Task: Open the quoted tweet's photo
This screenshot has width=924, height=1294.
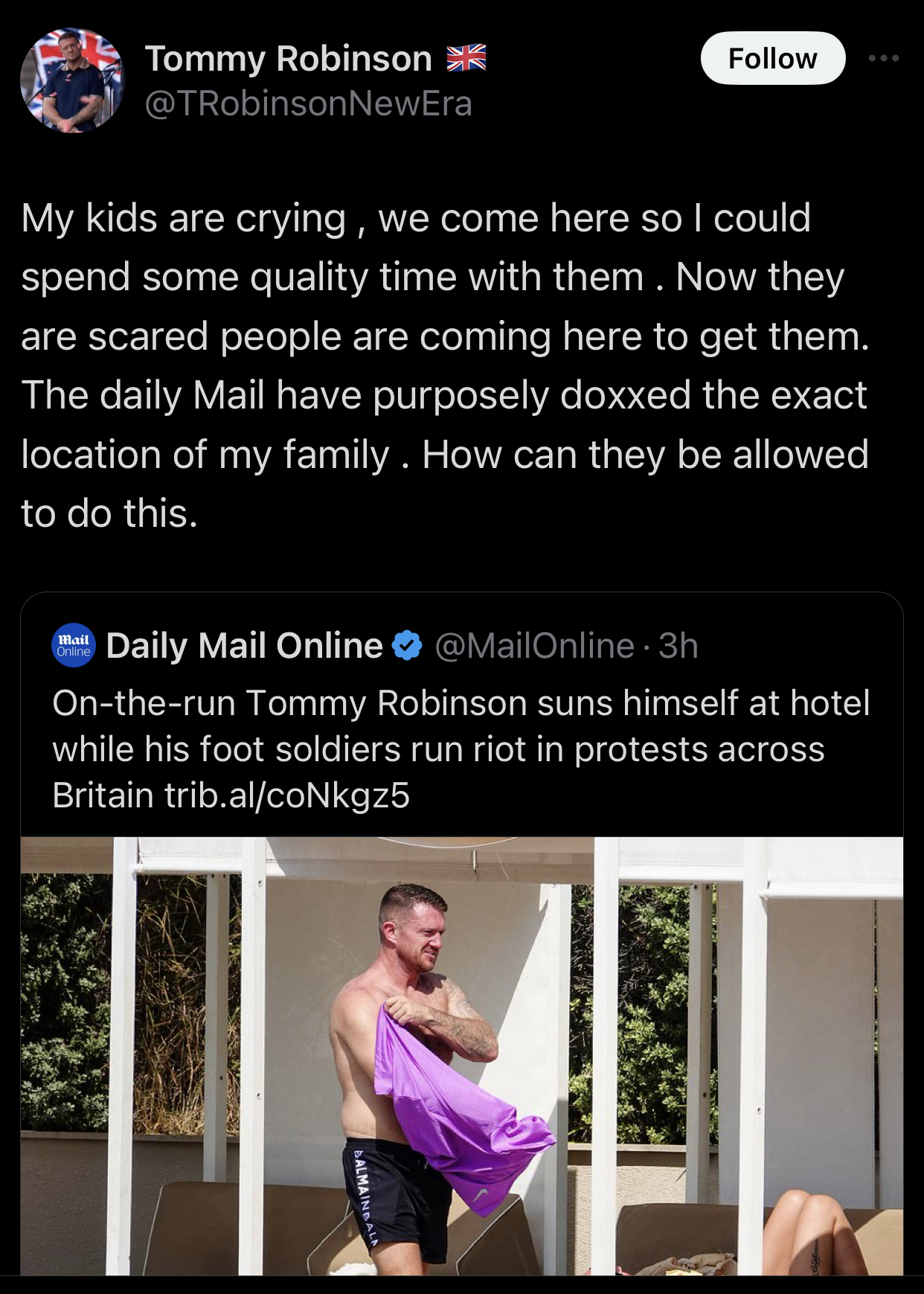Action: [461, 1055]
